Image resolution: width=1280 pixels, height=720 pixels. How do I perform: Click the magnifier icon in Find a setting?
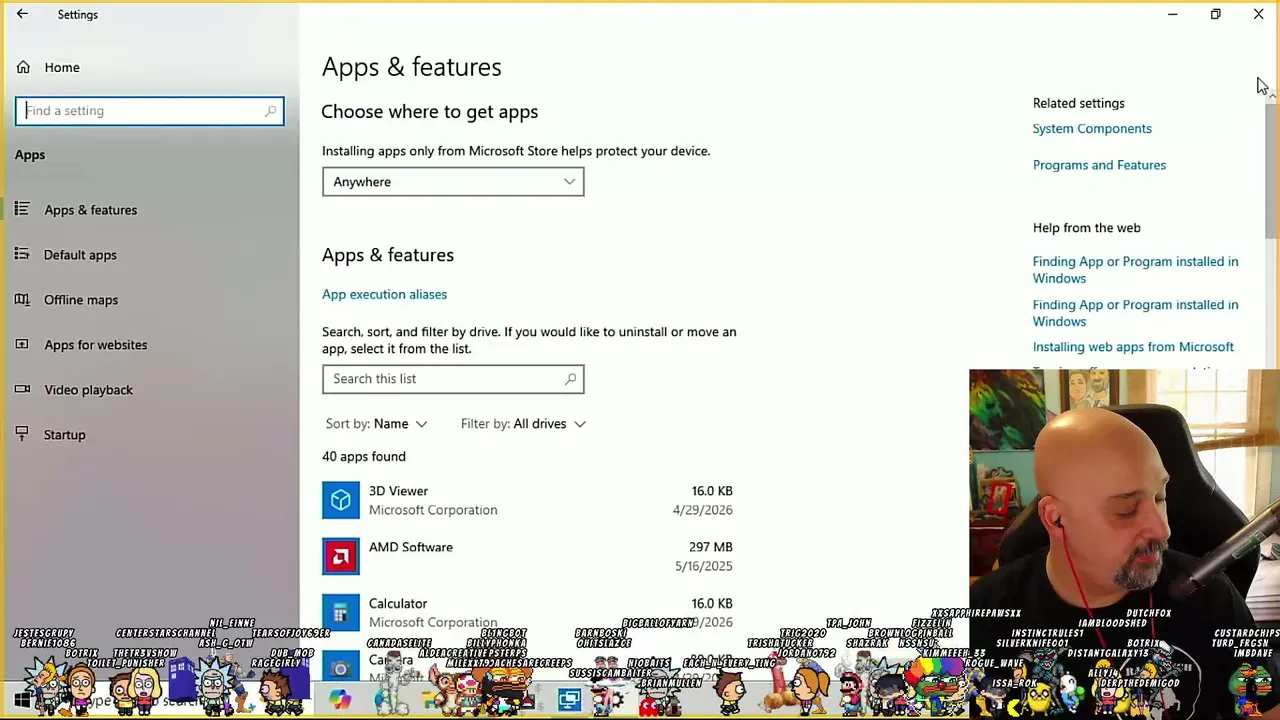(x=270, y=111)
